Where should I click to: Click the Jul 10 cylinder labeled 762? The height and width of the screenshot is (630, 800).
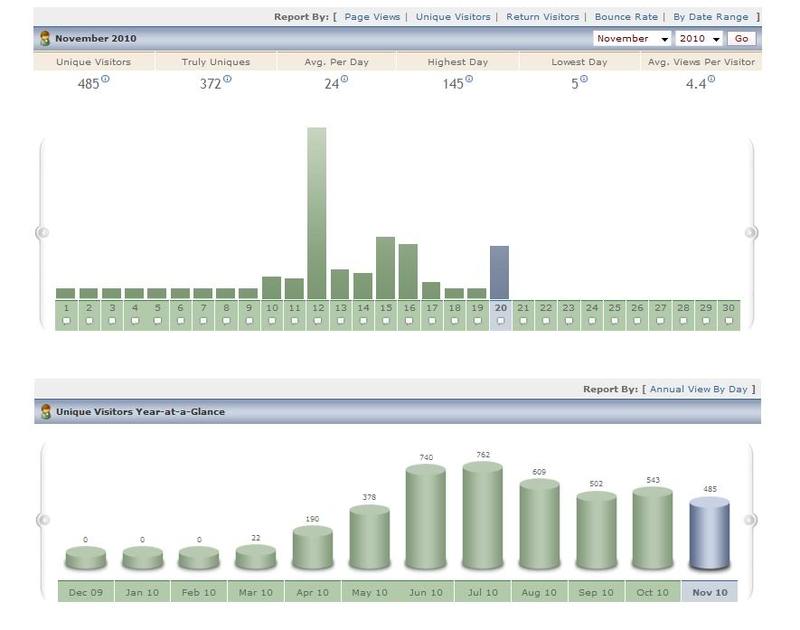tap(483, 515)
